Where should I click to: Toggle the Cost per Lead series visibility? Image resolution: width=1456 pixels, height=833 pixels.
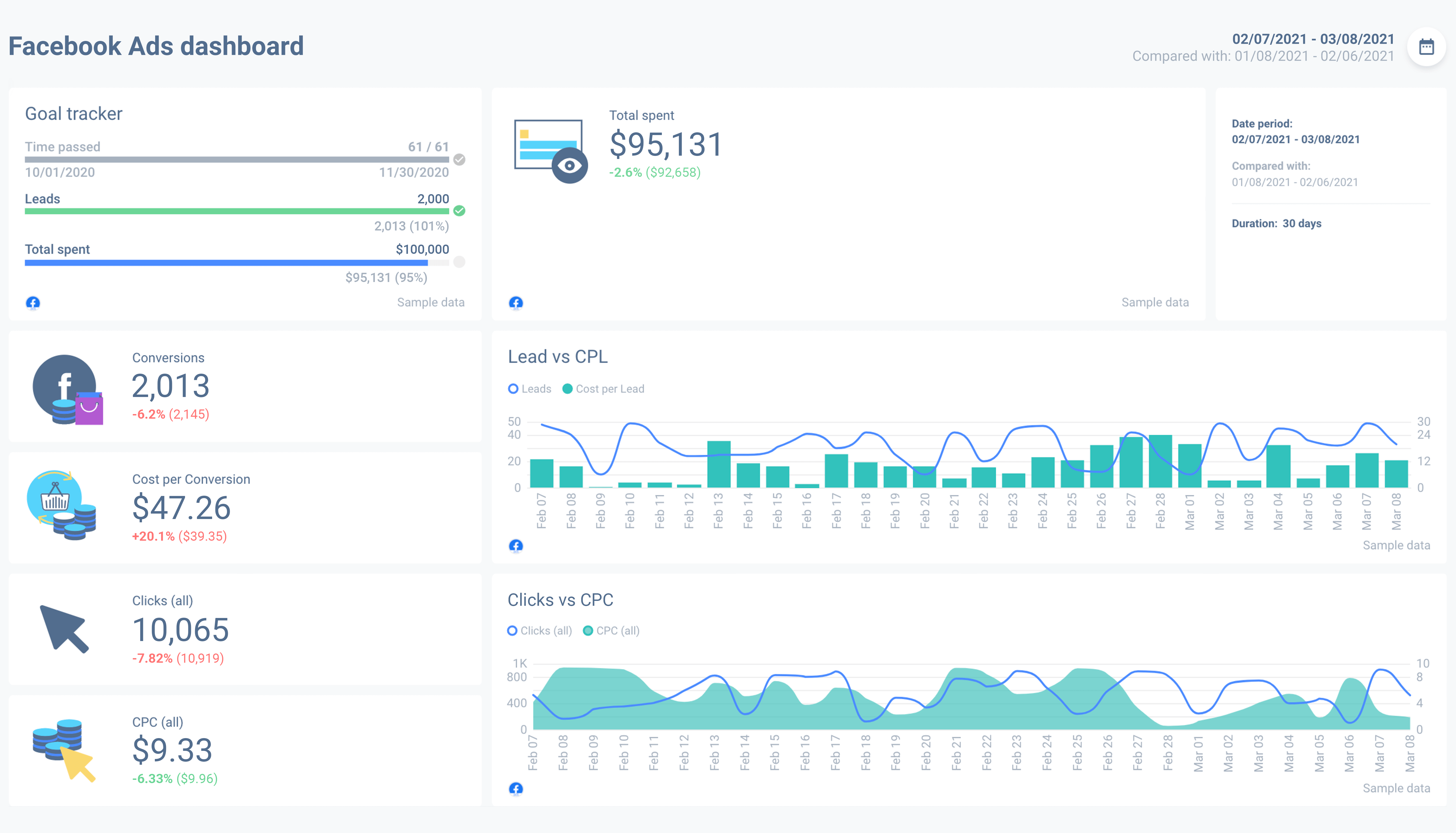point(604,389)
